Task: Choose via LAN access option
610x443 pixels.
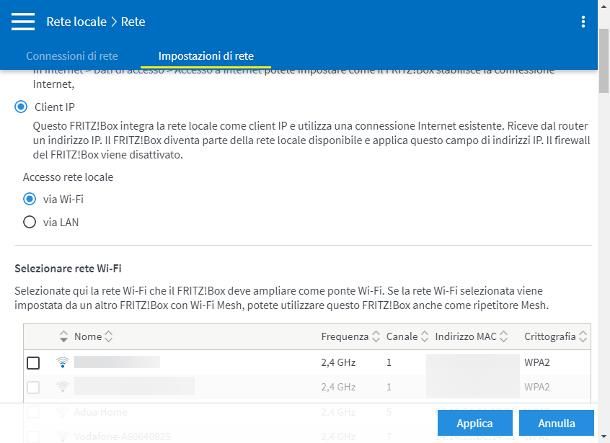Action: click(x=30, y=222)
